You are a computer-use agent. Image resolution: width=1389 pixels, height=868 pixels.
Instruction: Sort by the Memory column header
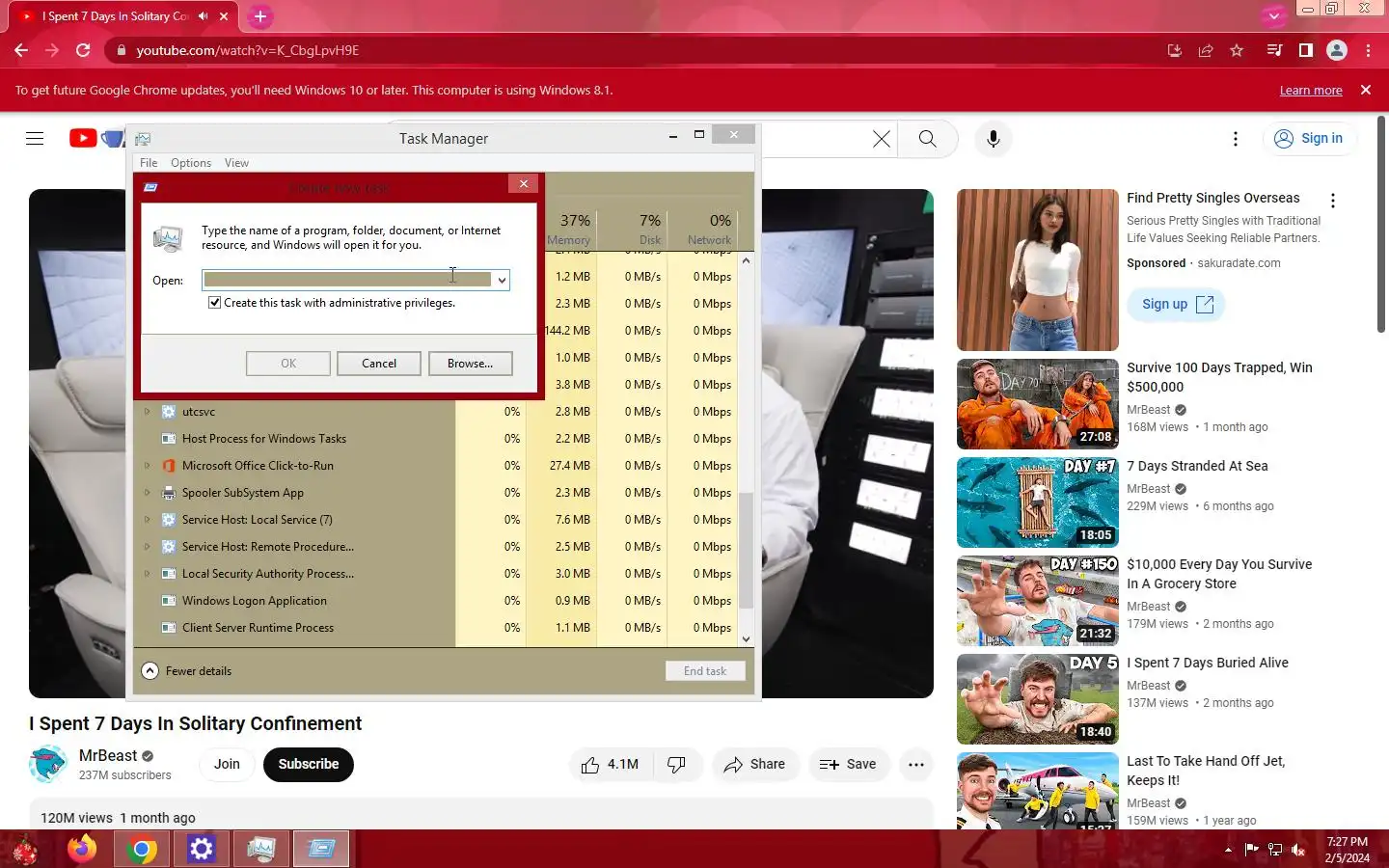pyautogui.click(x=569, y=230)
